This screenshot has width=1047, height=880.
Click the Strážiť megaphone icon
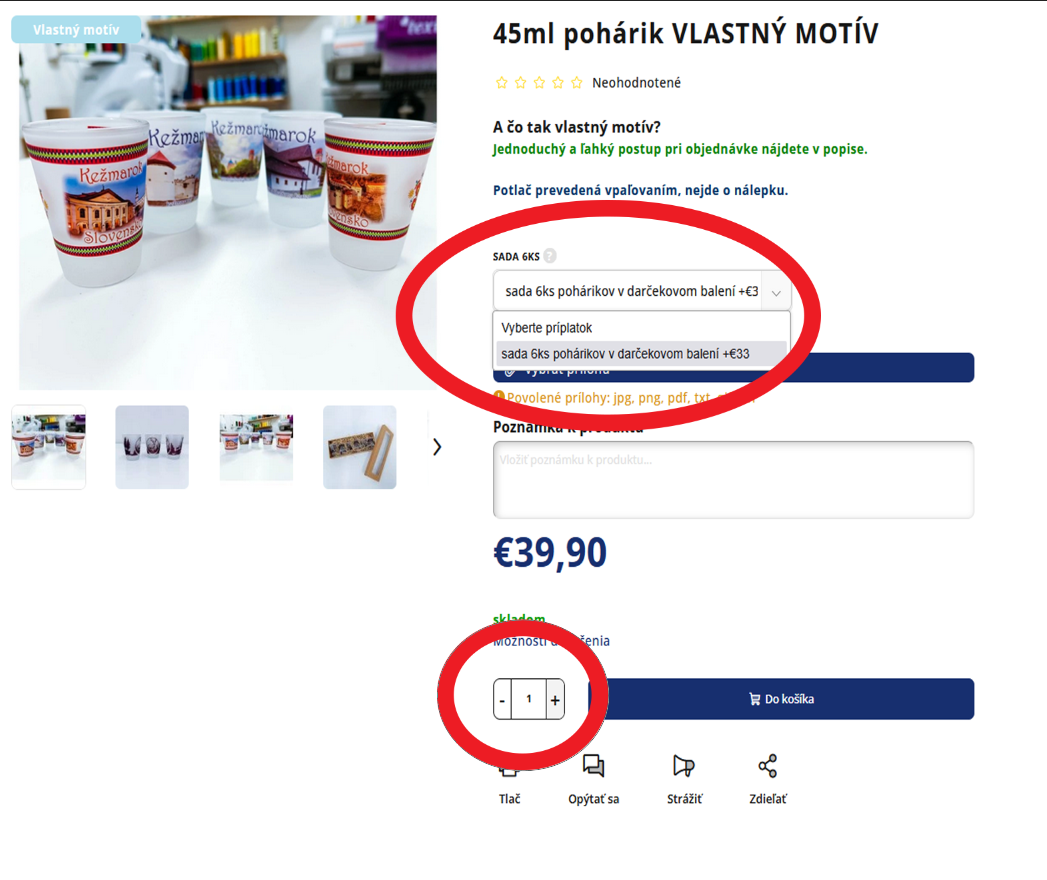(x=684, y=766)
